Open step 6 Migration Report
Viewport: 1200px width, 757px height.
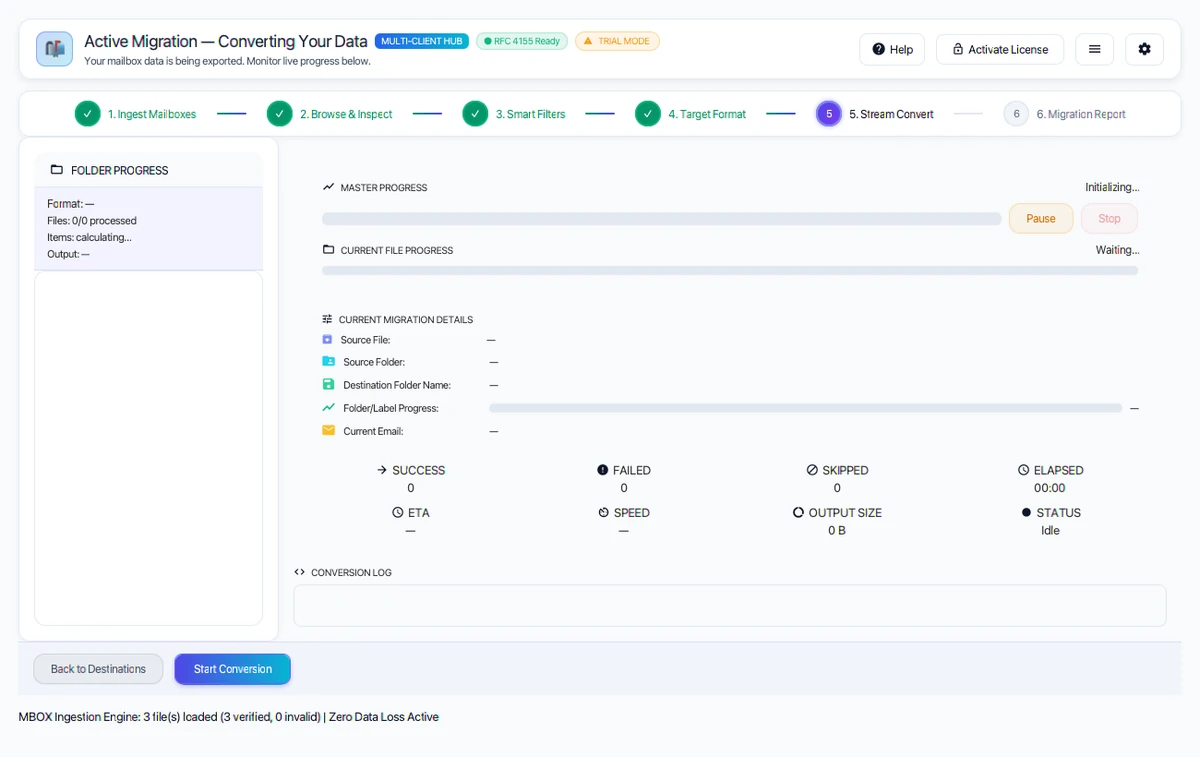(x=1065, y=114)
